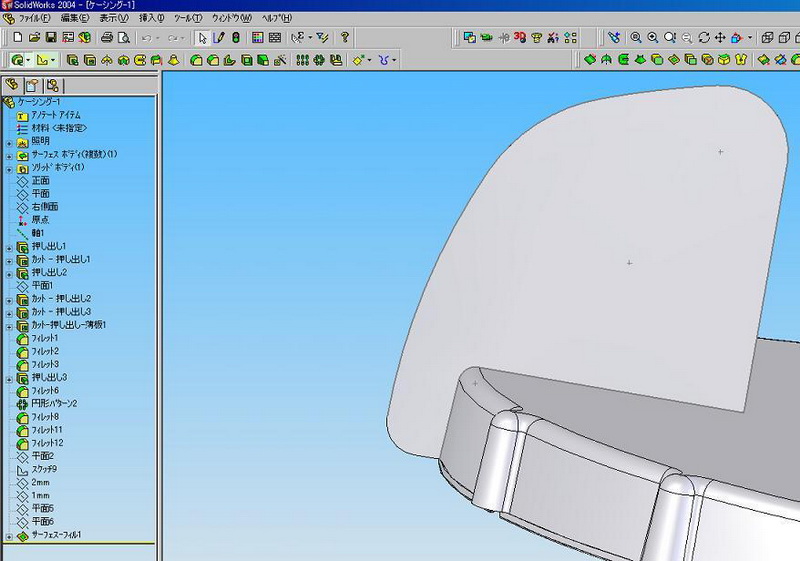This screenshot has height=561, width=800.
Task: Click the red 3D sketch icon
Action: pyautogui.click(x=520, y=37)
